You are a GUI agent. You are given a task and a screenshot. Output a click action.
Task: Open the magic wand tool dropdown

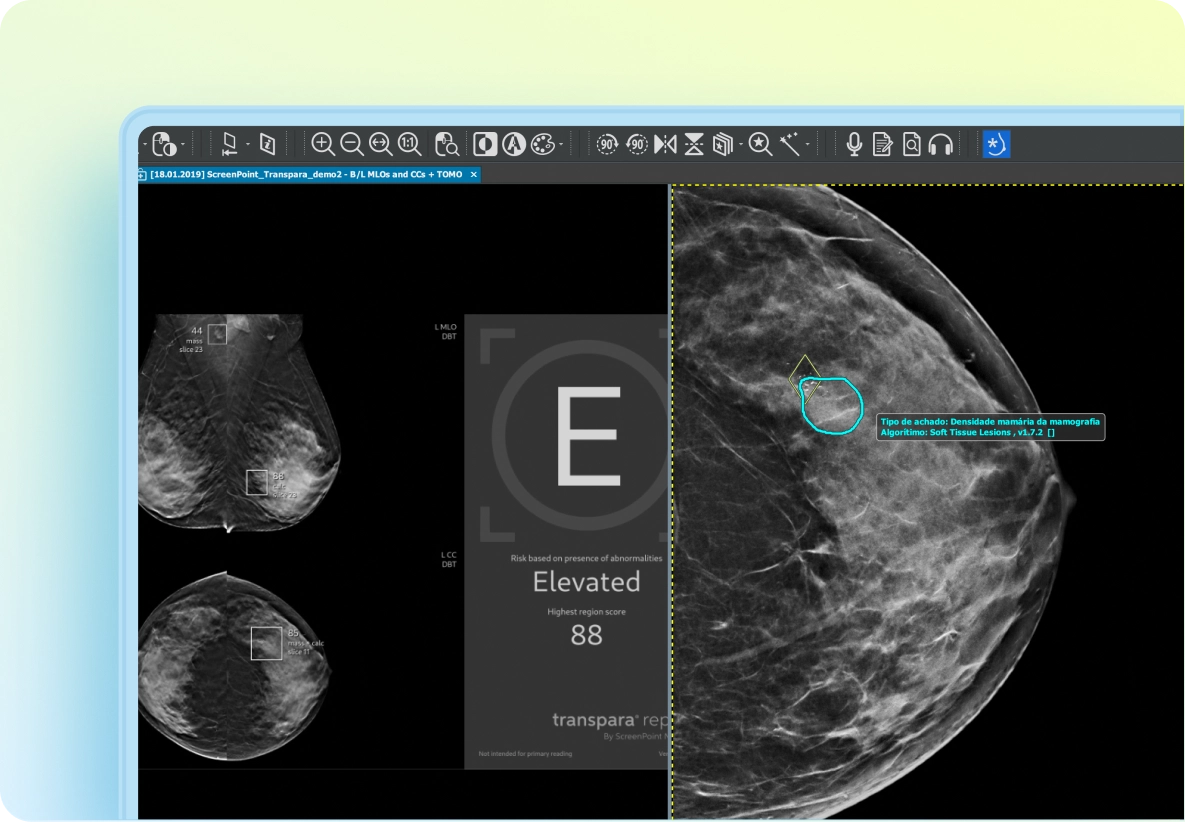807,144
